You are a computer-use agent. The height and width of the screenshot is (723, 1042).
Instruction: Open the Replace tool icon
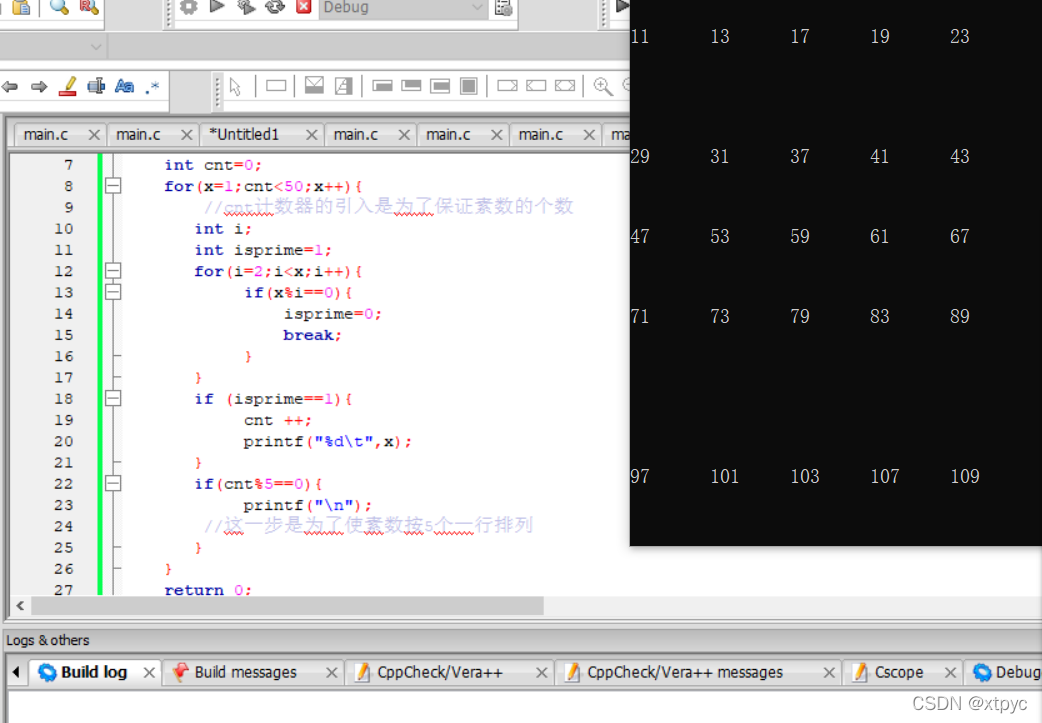click(x=88, y=7)
